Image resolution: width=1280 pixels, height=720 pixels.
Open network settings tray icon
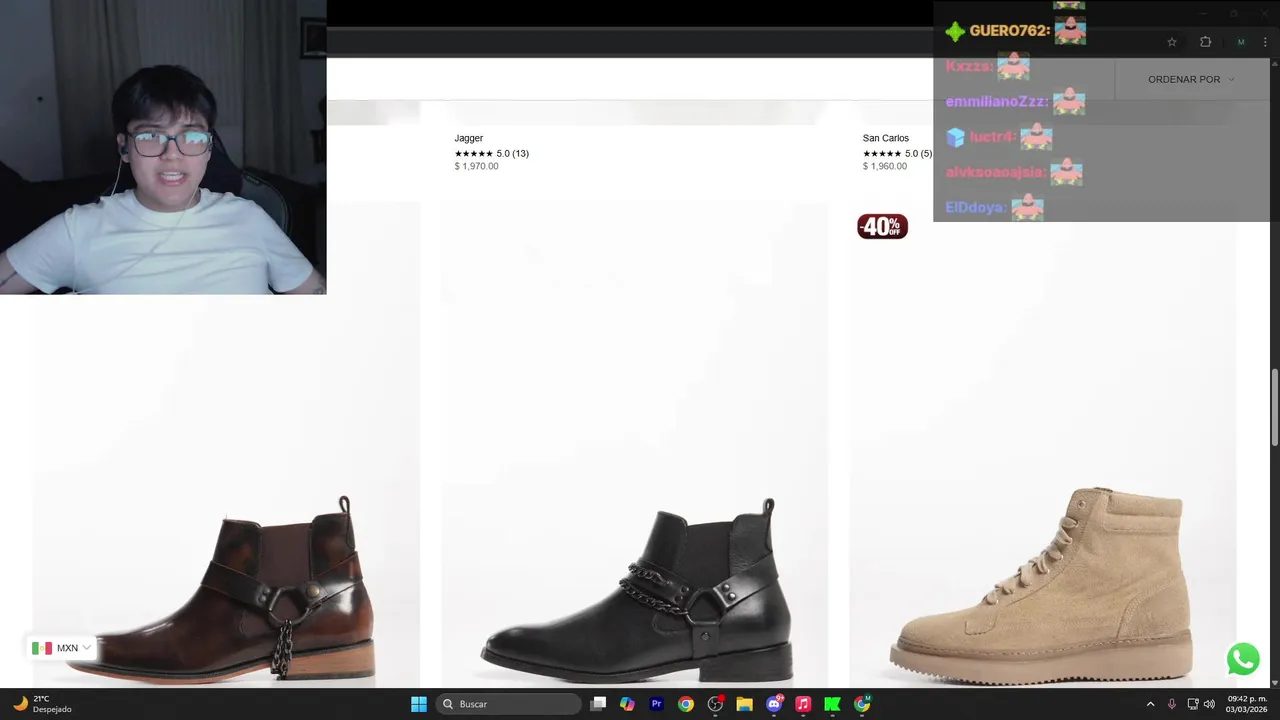point(1193,704)
